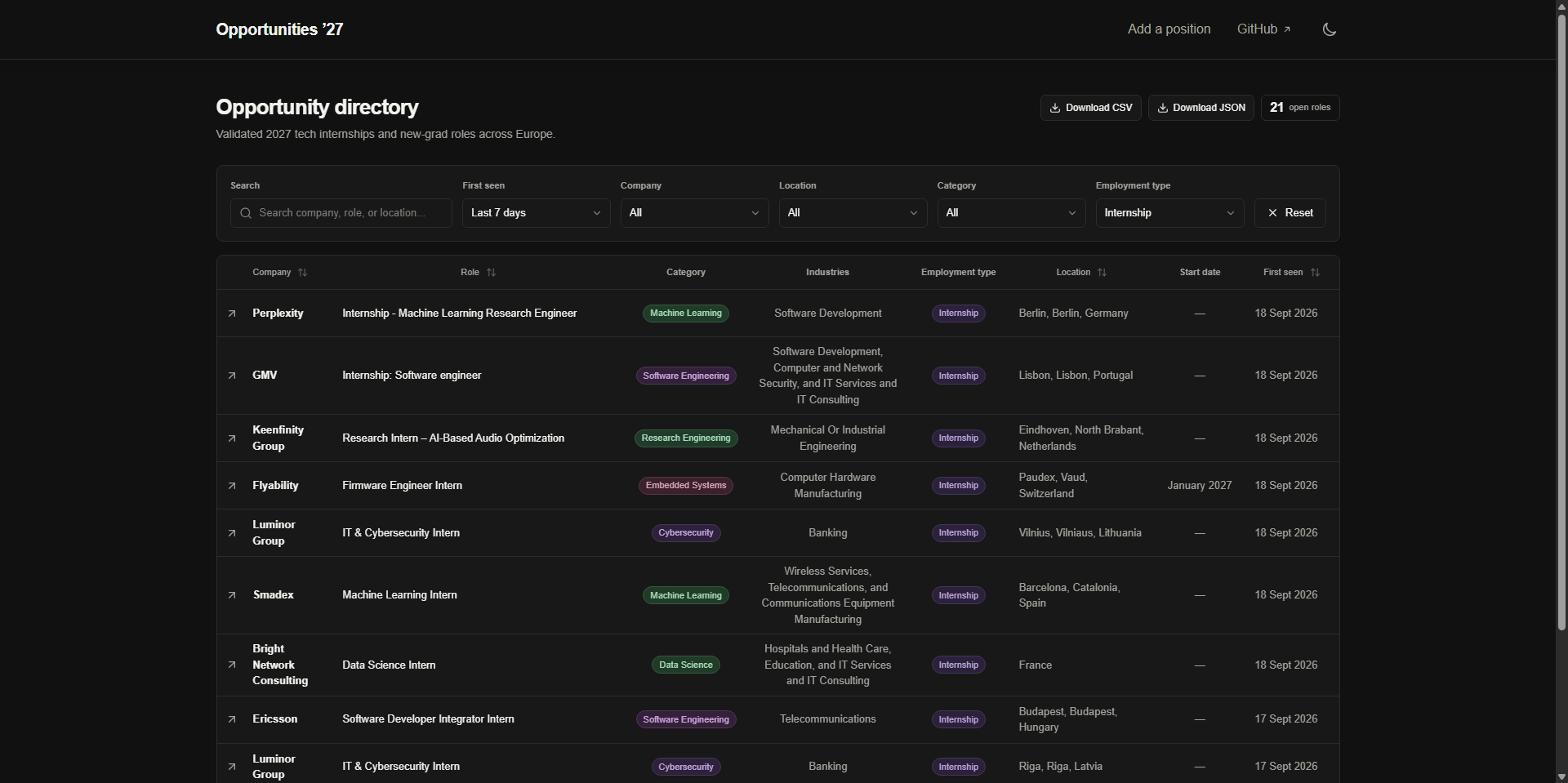Select 'Internship: Software engineer' role text
Viewport: 1568px width, 783px height.
click(412, 376)
